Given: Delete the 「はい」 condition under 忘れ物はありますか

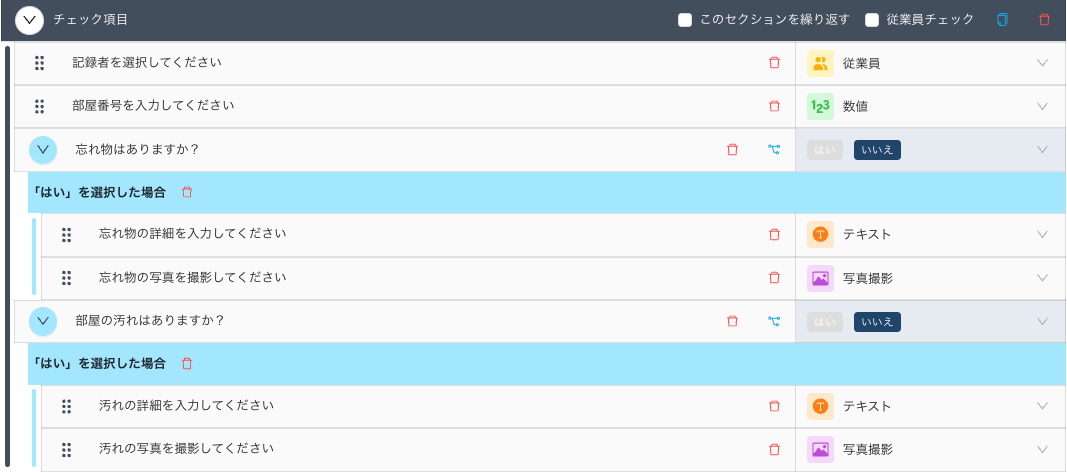Looking at the screenshot, I should pyautogui.click(x=187, y=192).
